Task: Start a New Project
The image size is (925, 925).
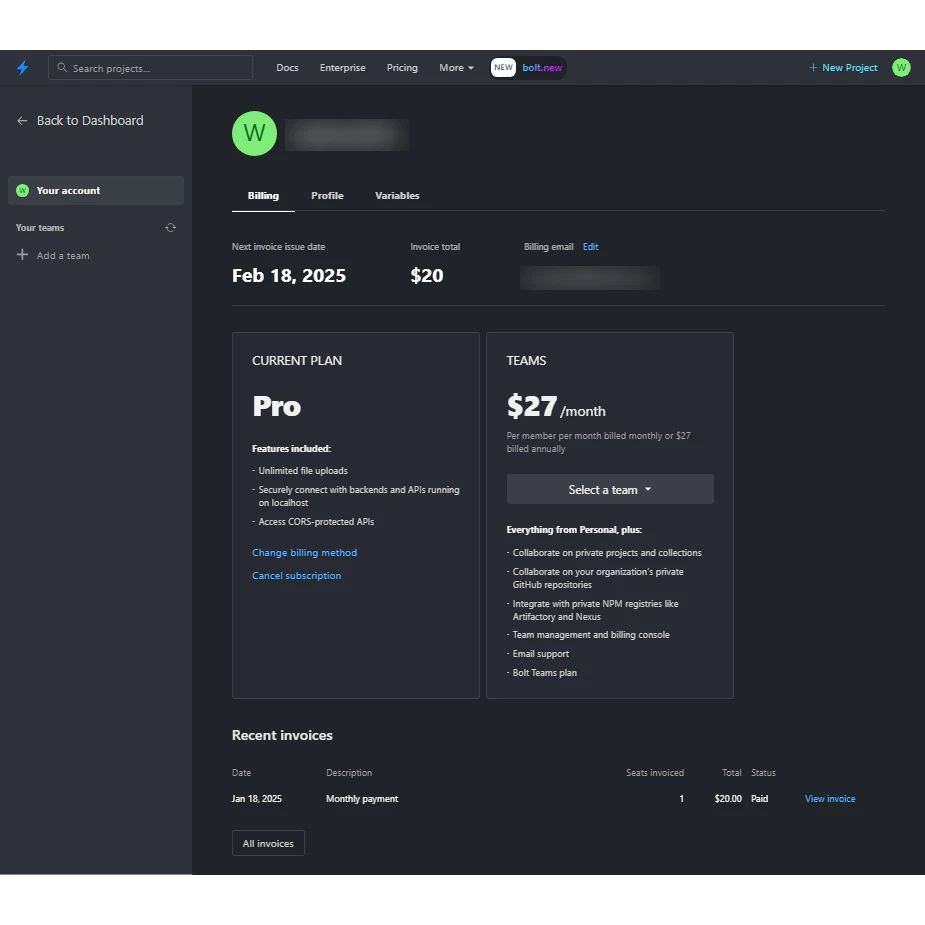Action: 843,68
